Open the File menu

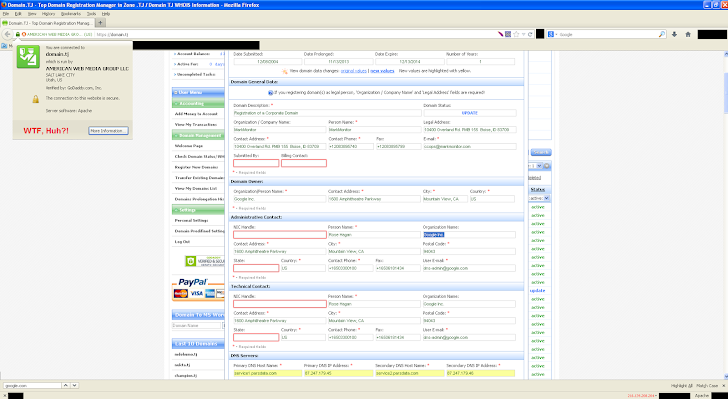coord(6,14)
